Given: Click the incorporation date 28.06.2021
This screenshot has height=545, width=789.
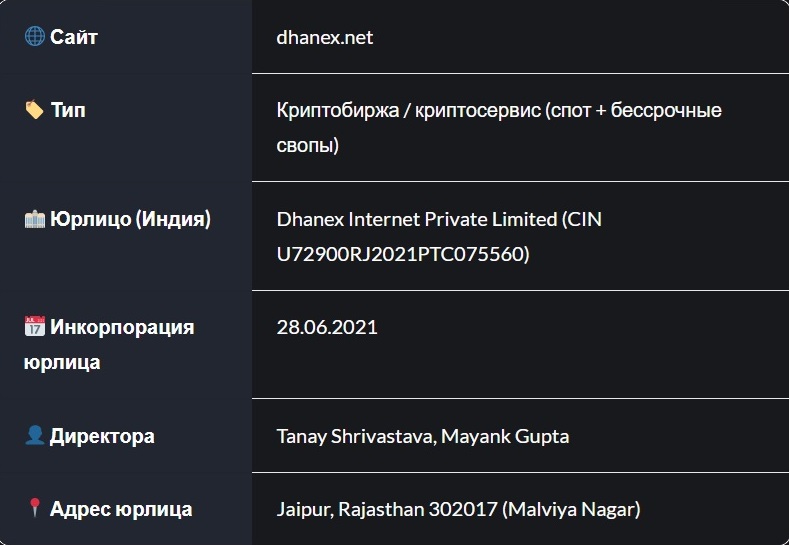Looking at the screenshot, I should (x=327, y=326).
